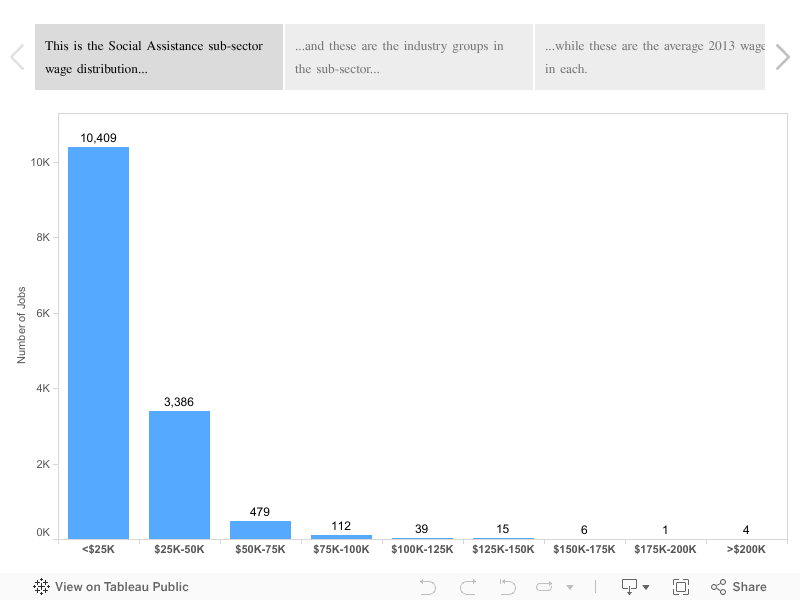Image resolution: width=800 pixels, height=600 pixels.
Task: Select the <$25K bar
Action: pyautogui.click(x=98, y=343)
